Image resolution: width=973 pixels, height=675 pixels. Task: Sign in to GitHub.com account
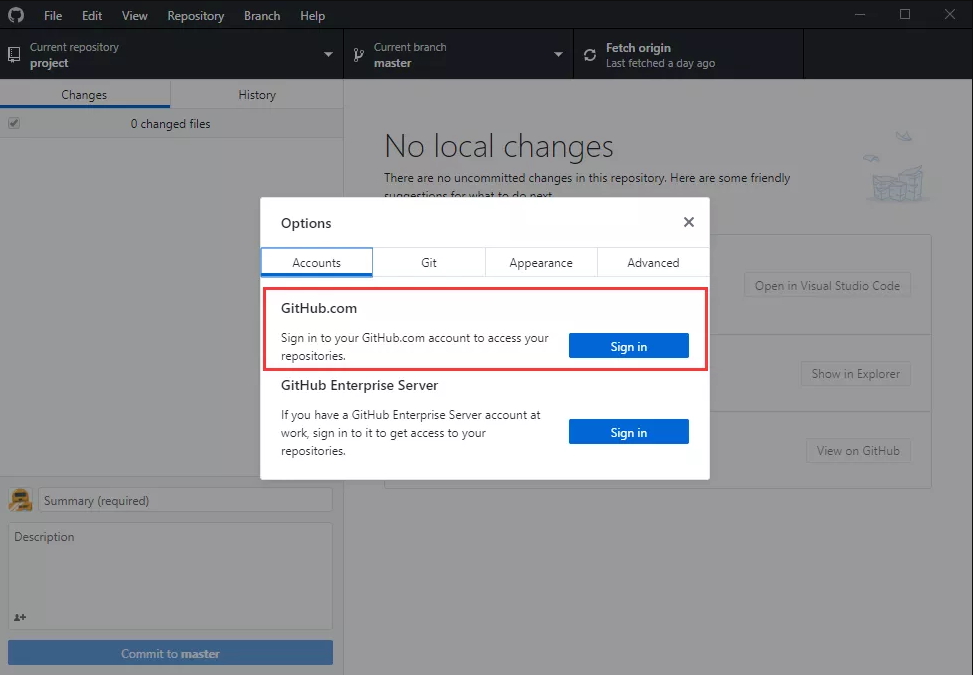(x=629, y=346)
